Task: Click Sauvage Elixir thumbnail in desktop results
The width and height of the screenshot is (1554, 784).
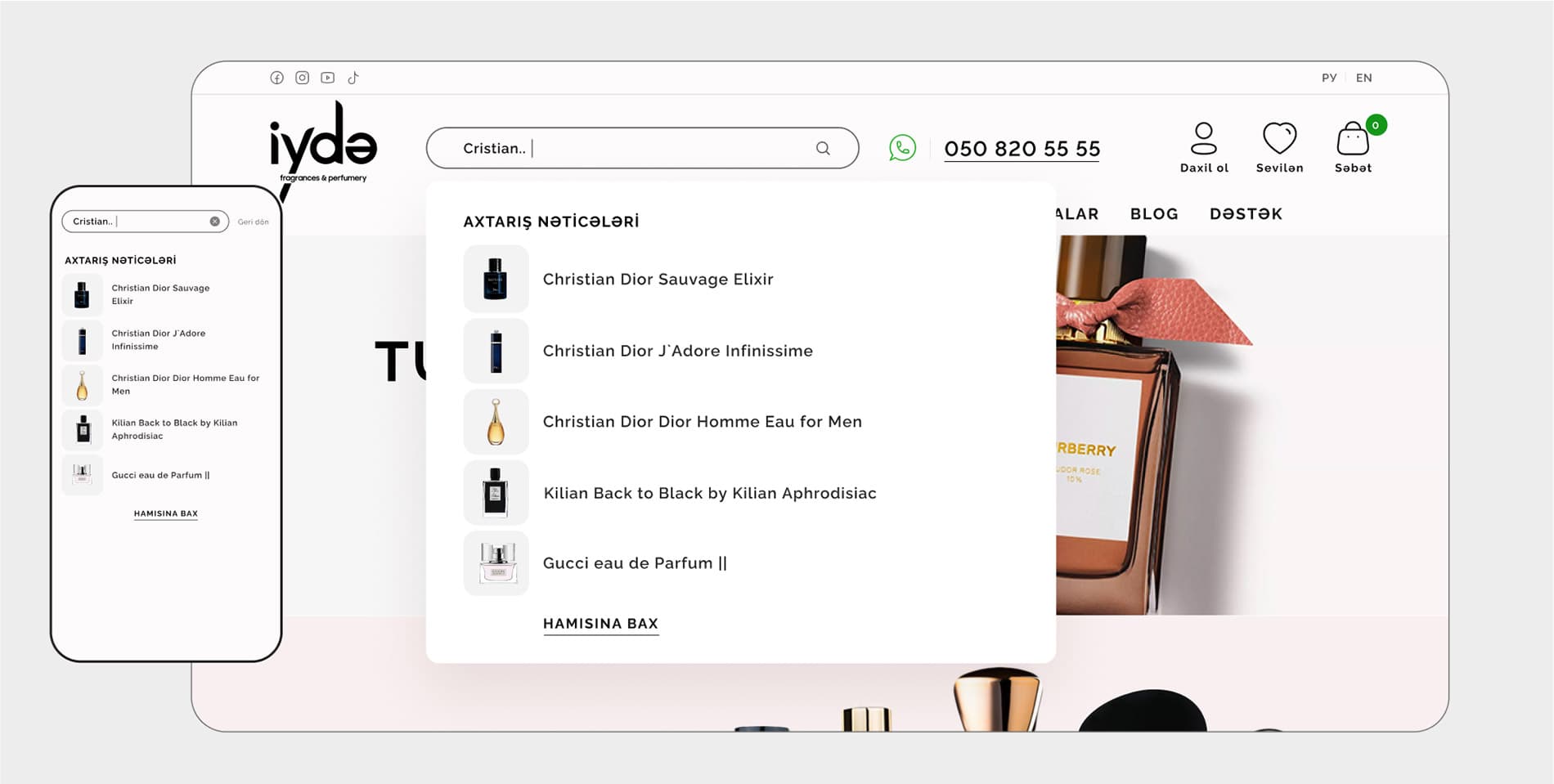Action: coord(496,279)
